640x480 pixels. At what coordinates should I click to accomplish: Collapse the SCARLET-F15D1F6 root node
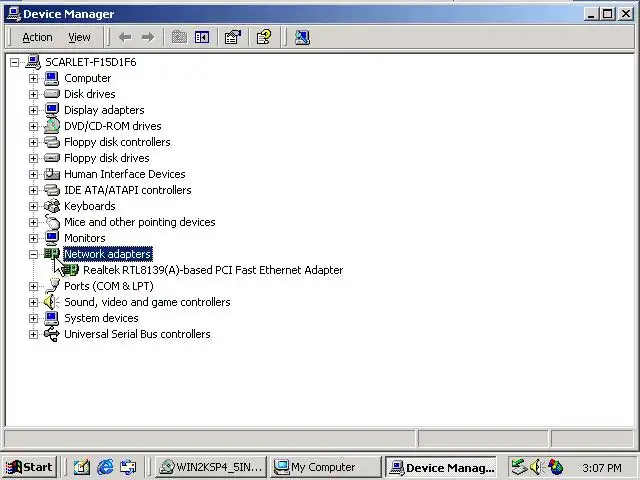coord(14,62)
